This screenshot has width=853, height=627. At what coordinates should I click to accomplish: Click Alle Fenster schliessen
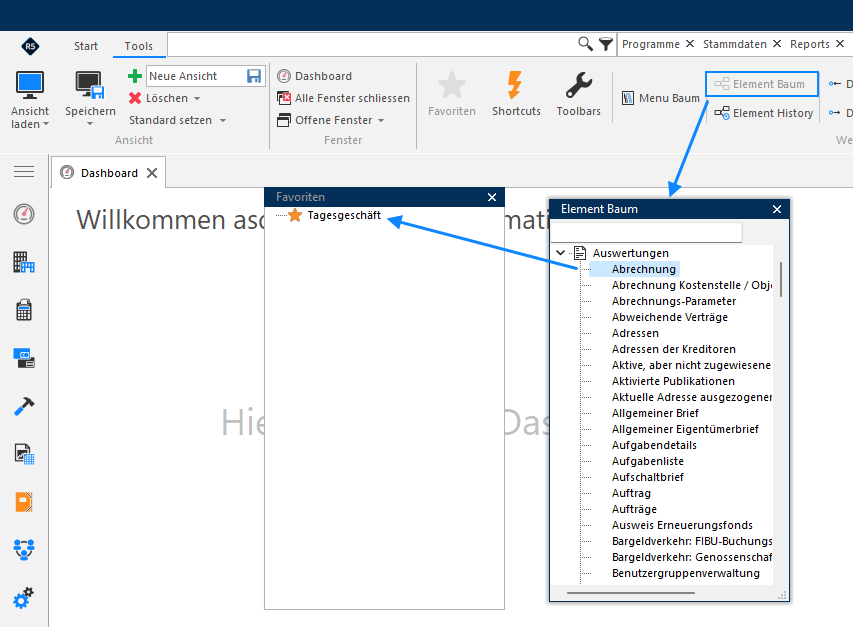point(343,98)
